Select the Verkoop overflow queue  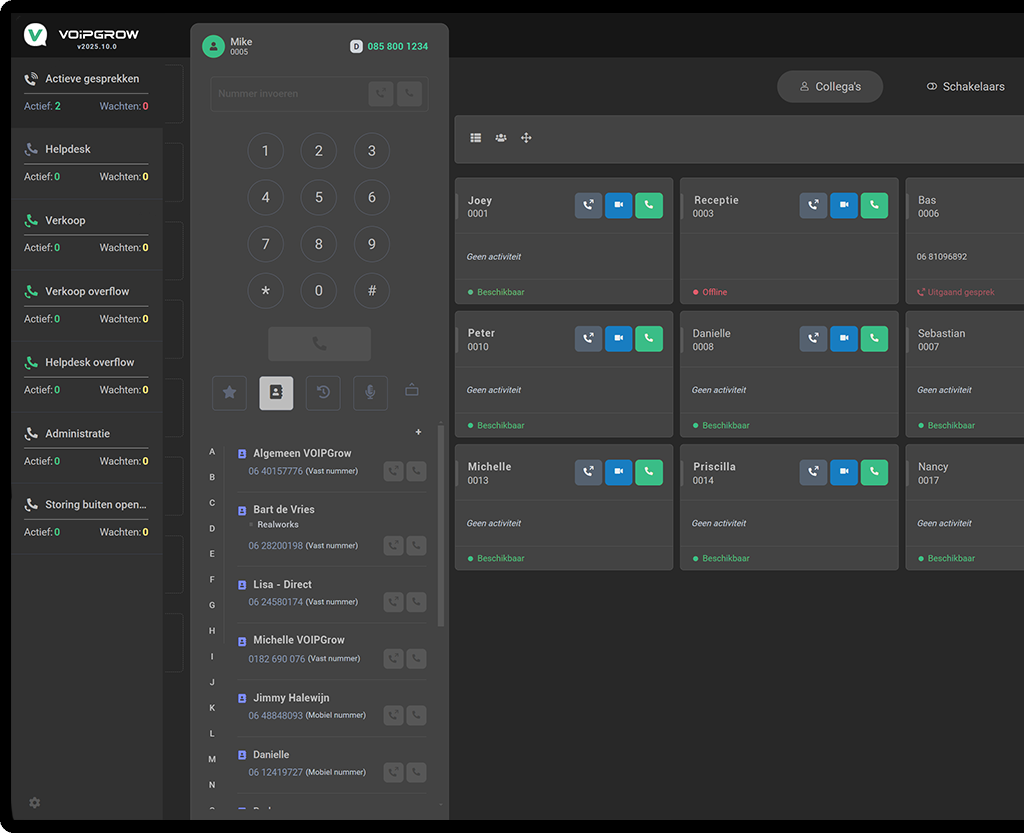pos(86,292)
